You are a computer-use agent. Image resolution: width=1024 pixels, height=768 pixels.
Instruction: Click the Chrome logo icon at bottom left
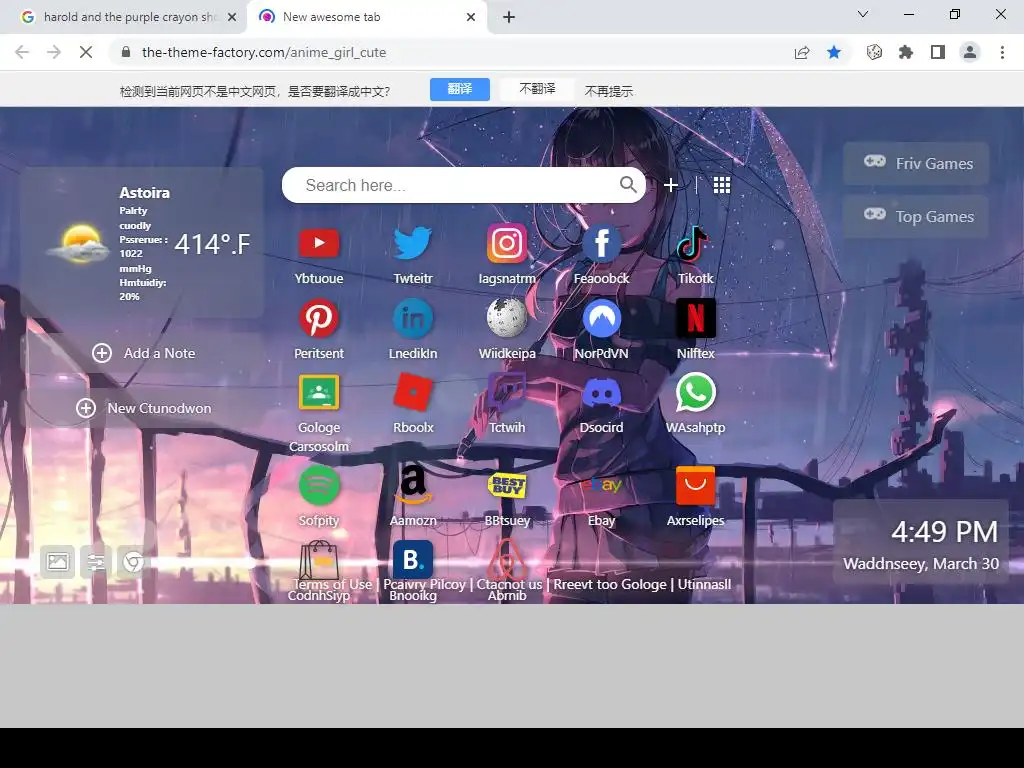pos(133,562)
